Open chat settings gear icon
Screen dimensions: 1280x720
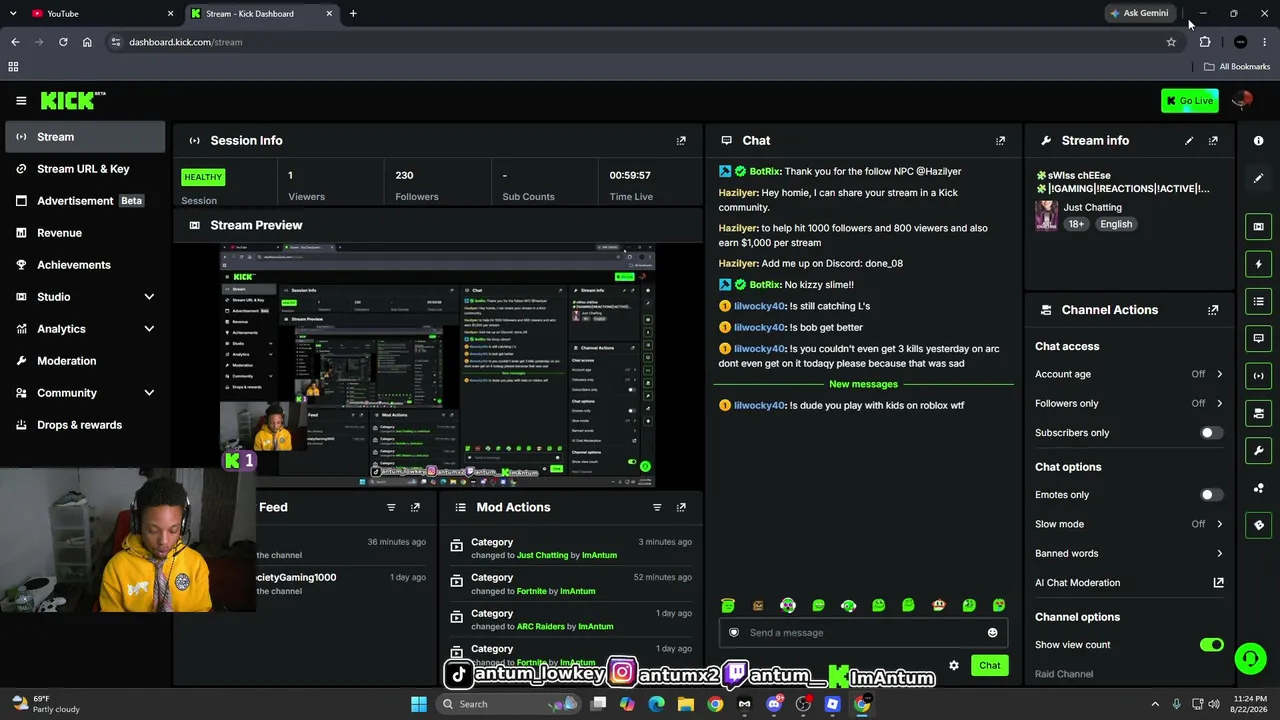(954, 665)
